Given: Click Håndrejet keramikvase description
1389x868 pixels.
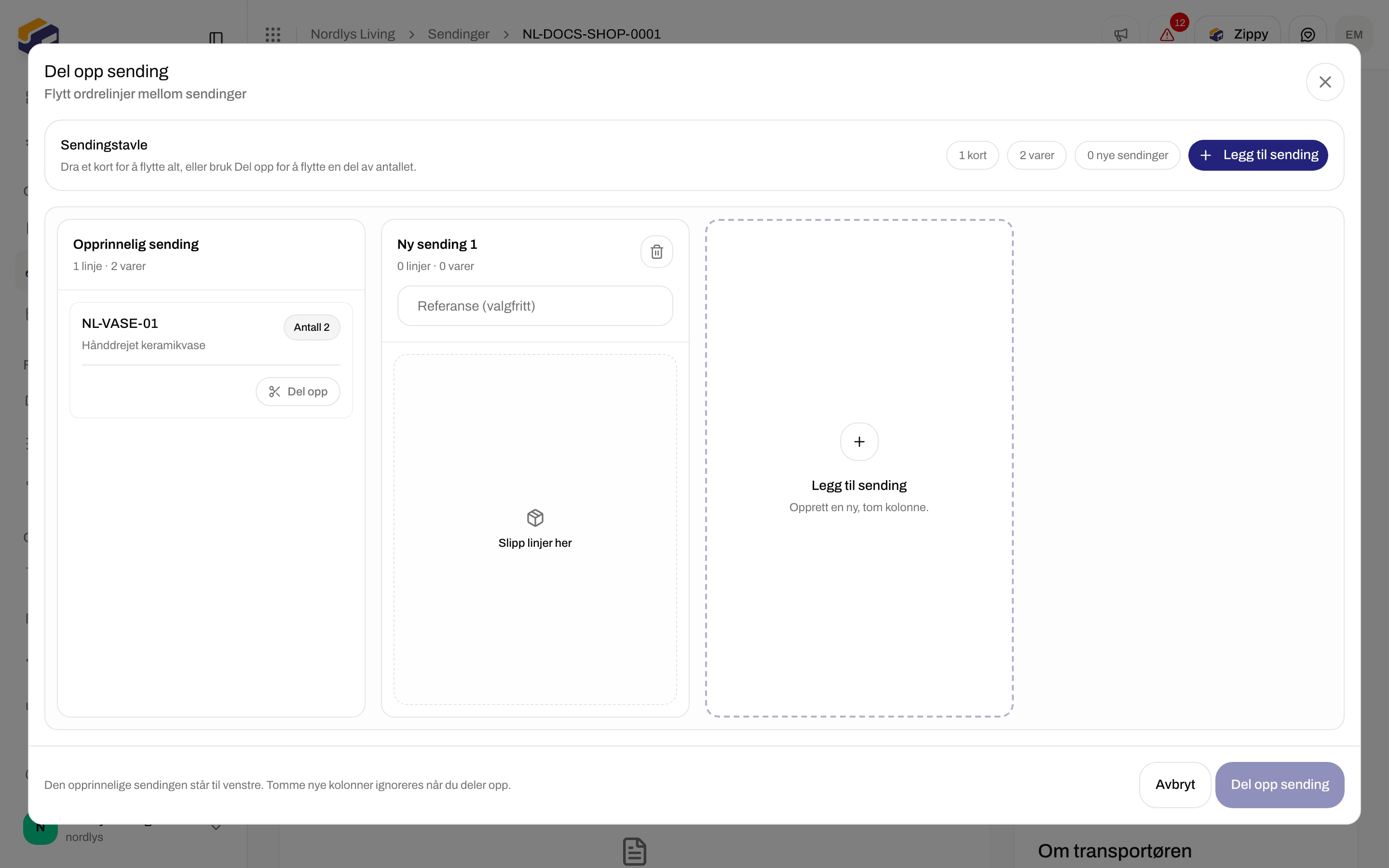Looking at the screenshot, I should coord(144,345).
